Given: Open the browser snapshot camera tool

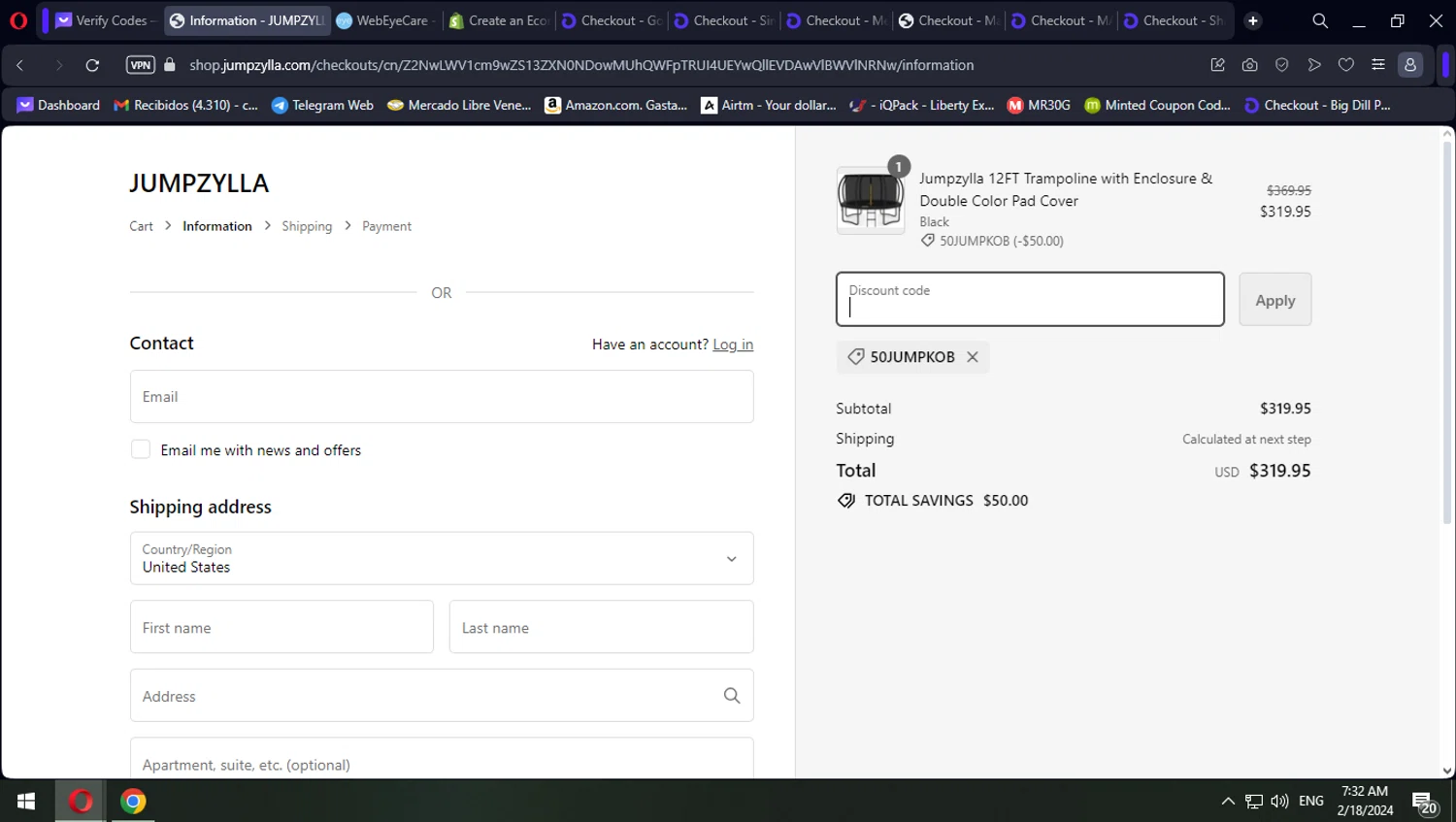Looking at the screenshot, I should coord(1249,65).
